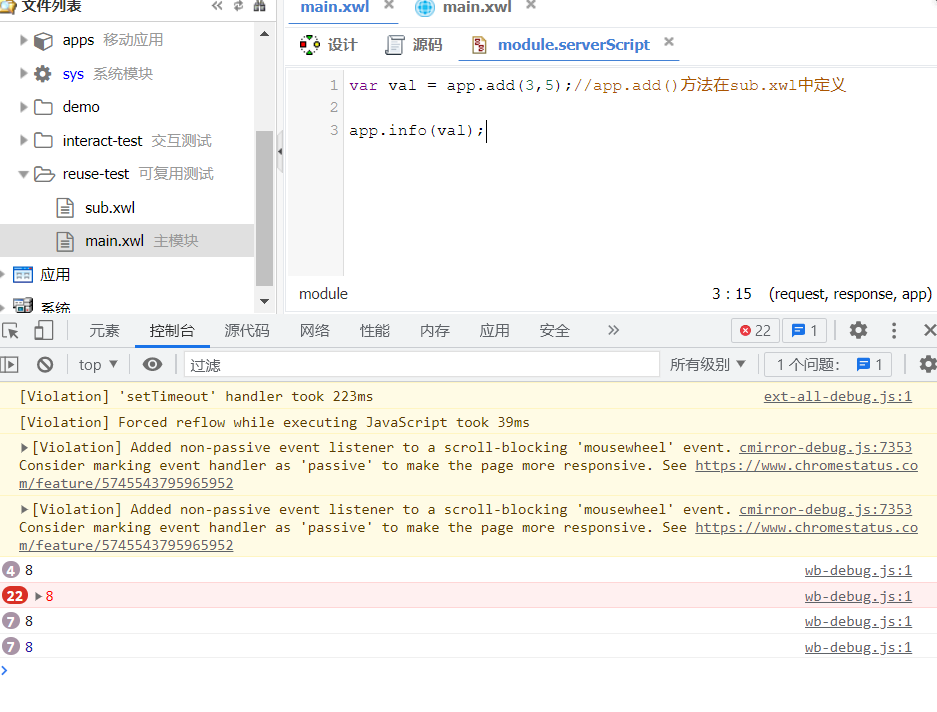Open first cmirror-debug.js:7353 link

click(825, 447)
